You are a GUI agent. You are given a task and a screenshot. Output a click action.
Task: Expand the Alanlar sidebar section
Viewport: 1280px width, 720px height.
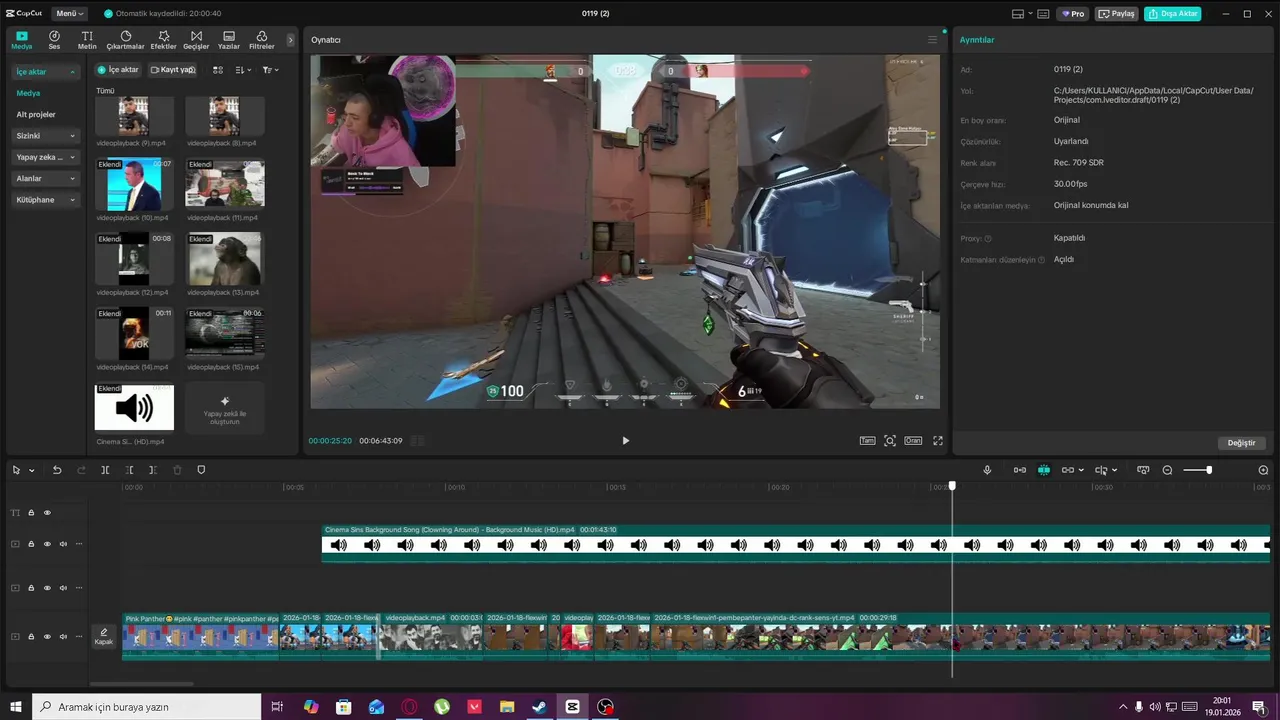pos(46,178)
